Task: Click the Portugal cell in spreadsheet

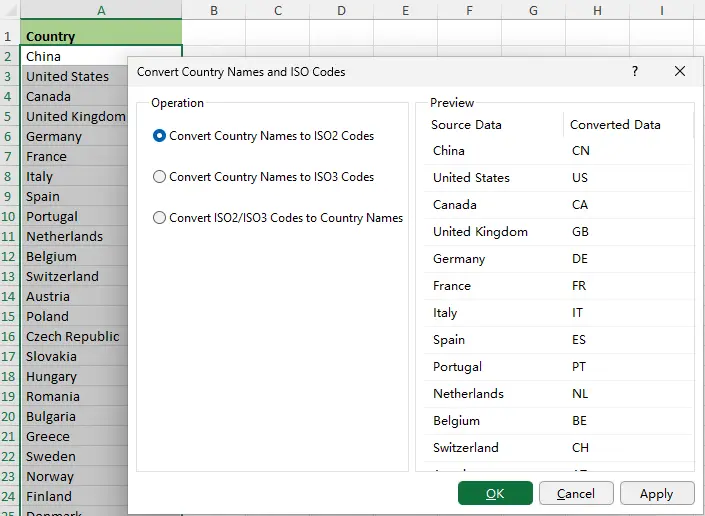Action: click(74, 216)
